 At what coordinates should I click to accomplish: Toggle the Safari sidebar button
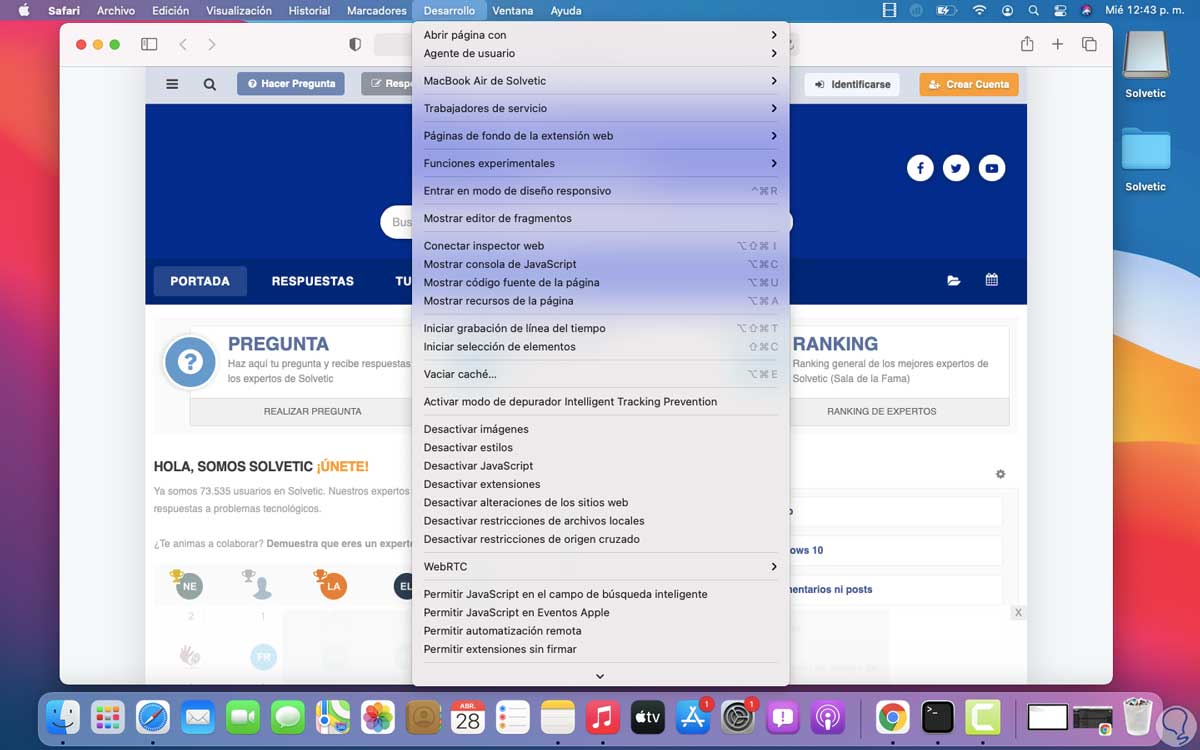(149, 45)
